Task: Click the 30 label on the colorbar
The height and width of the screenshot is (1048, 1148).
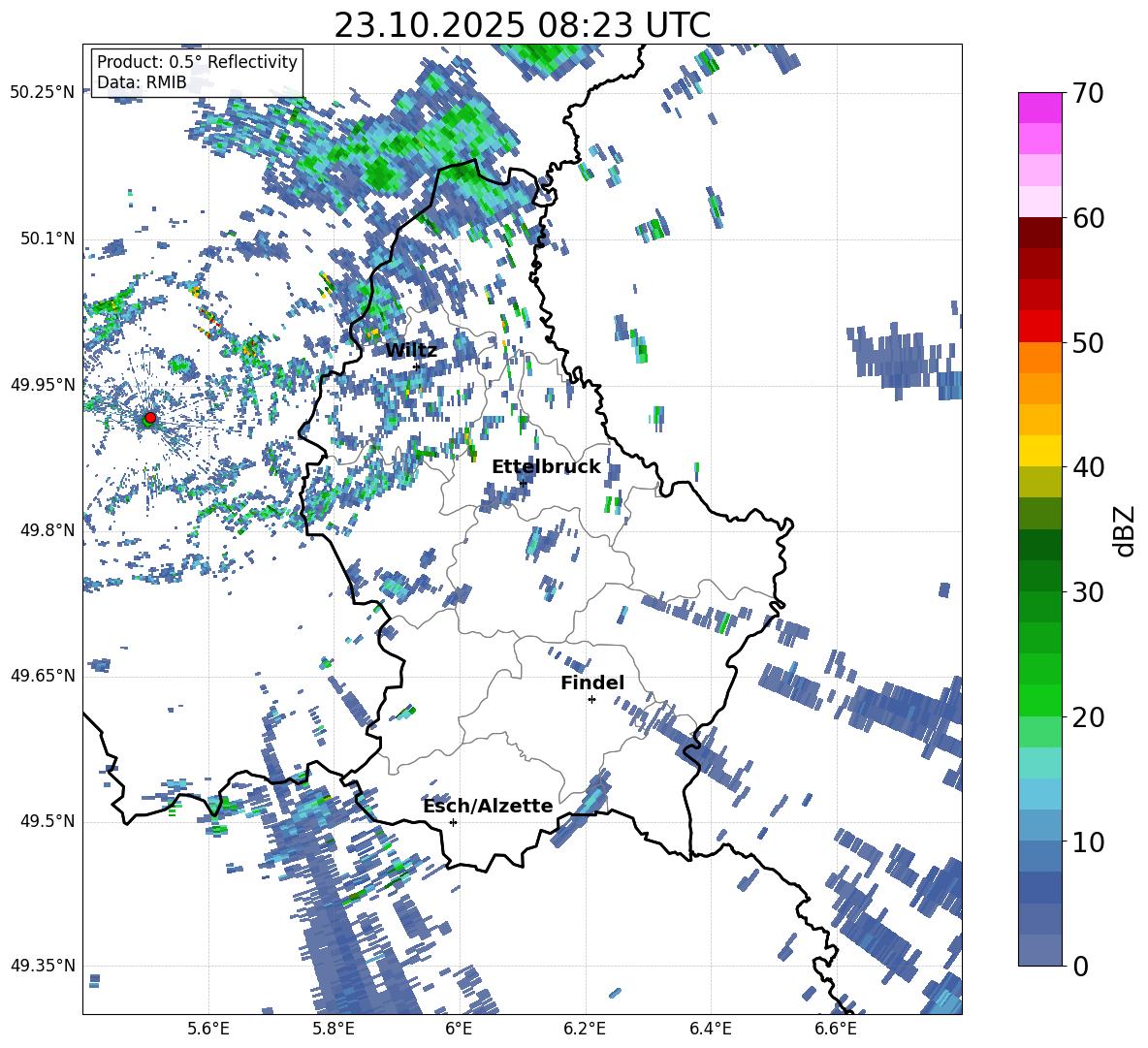Action: click(1088, 592)
